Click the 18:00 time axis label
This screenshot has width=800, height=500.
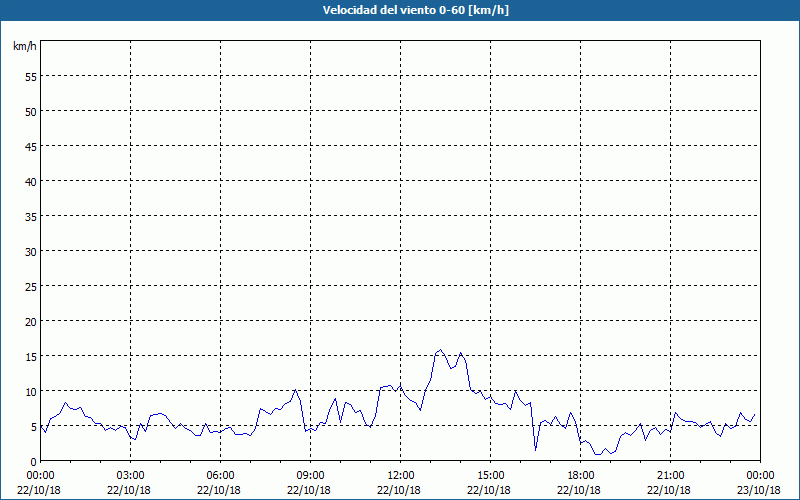pyautogui.click(x=580, y=476)
